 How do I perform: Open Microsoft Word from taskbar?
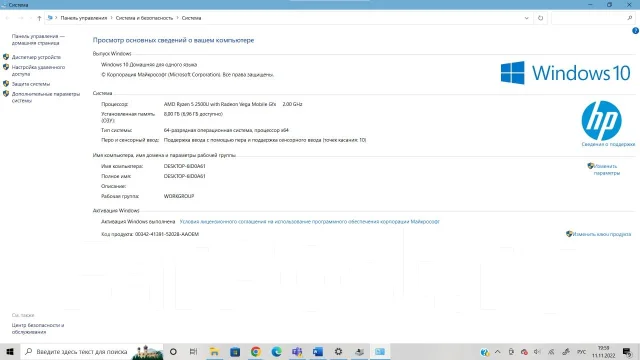point(318,351)
